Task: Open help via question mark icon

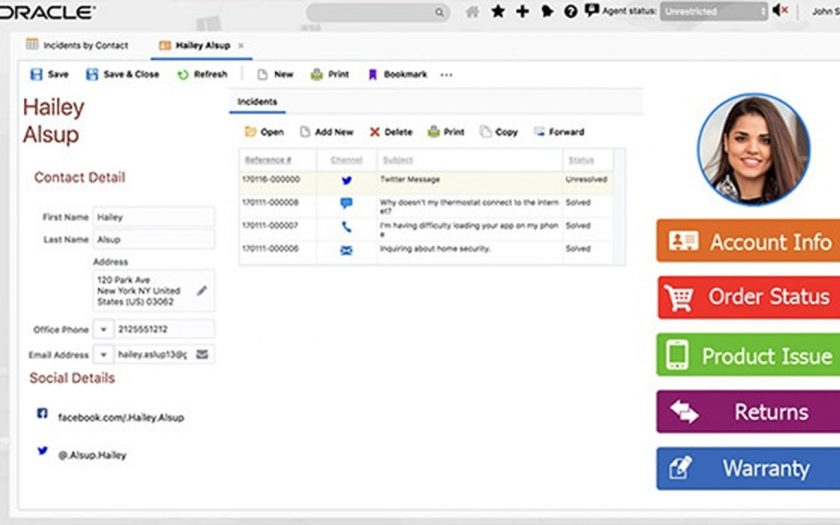Action: [571, 11]
